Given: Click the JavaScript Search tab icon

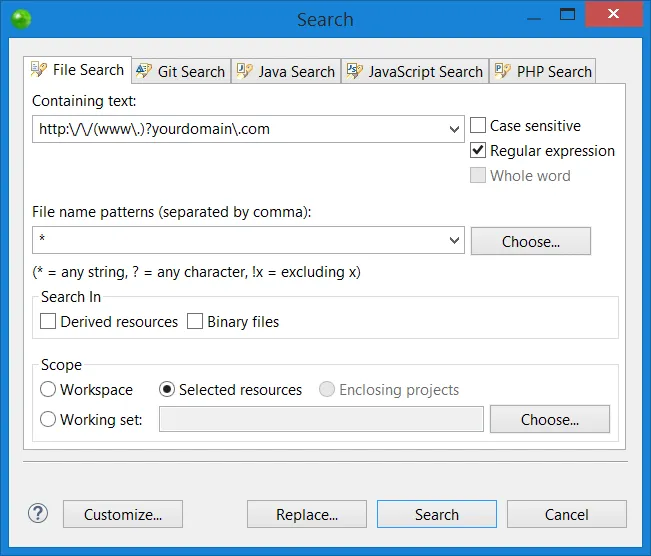Looking at the screenshot, I should tap(355, 71).
